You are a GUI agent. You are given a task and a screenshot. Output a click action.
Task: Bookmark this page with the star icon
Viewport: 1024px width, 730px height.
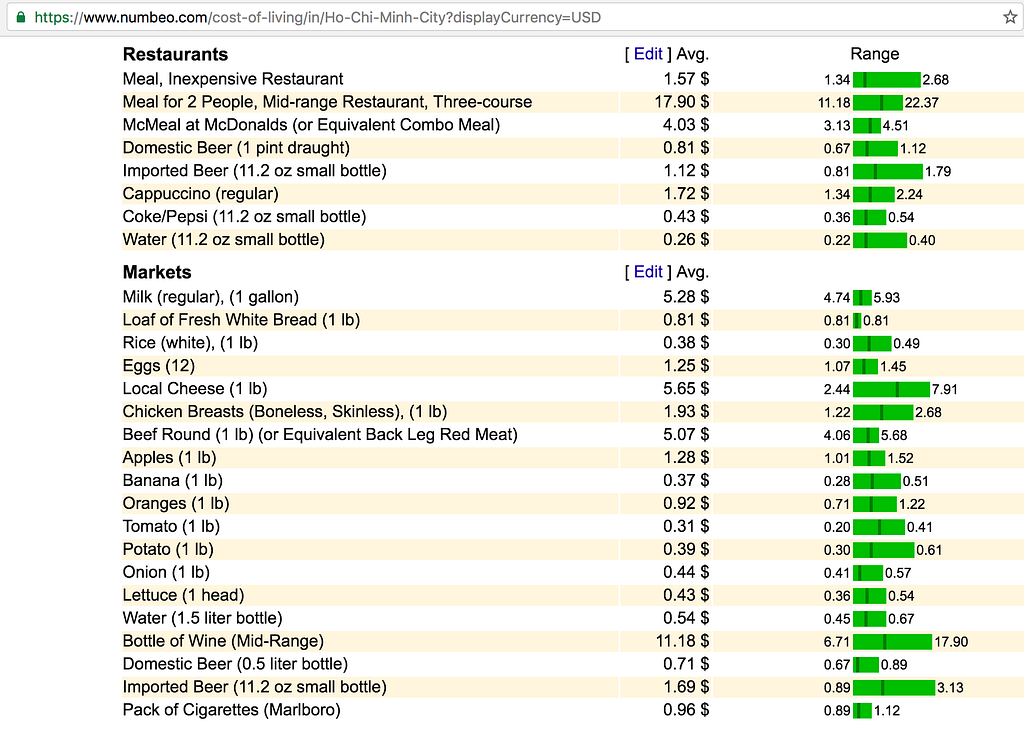1010,18
